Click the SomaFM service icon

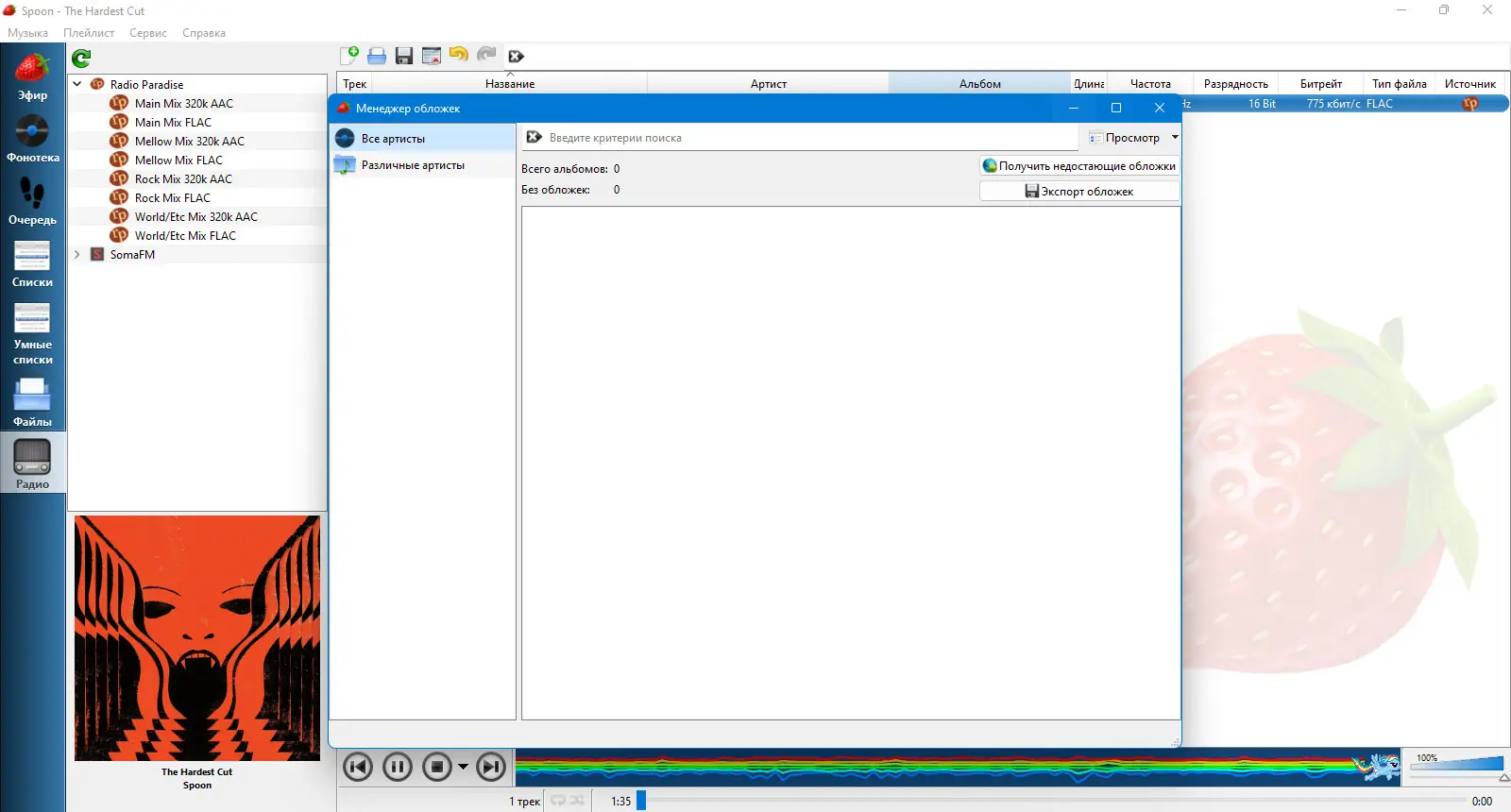(x=97, y=254)
